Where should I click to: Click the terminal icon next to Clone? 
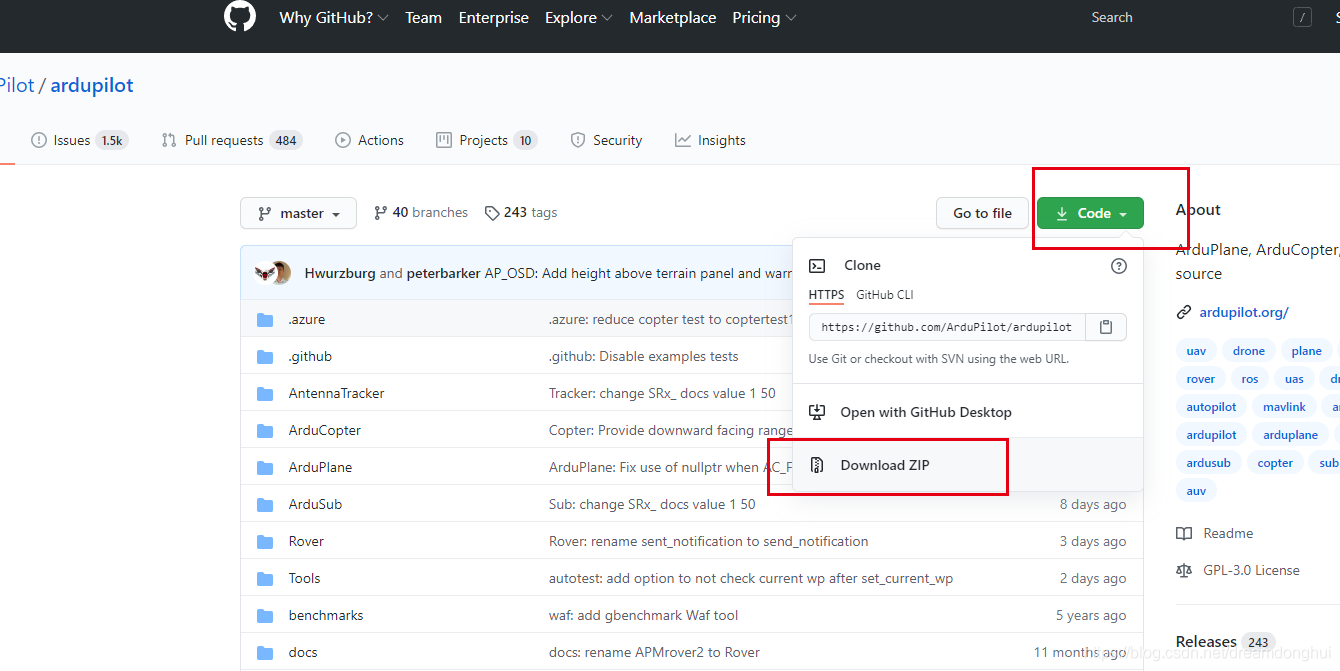pos(817,266)
